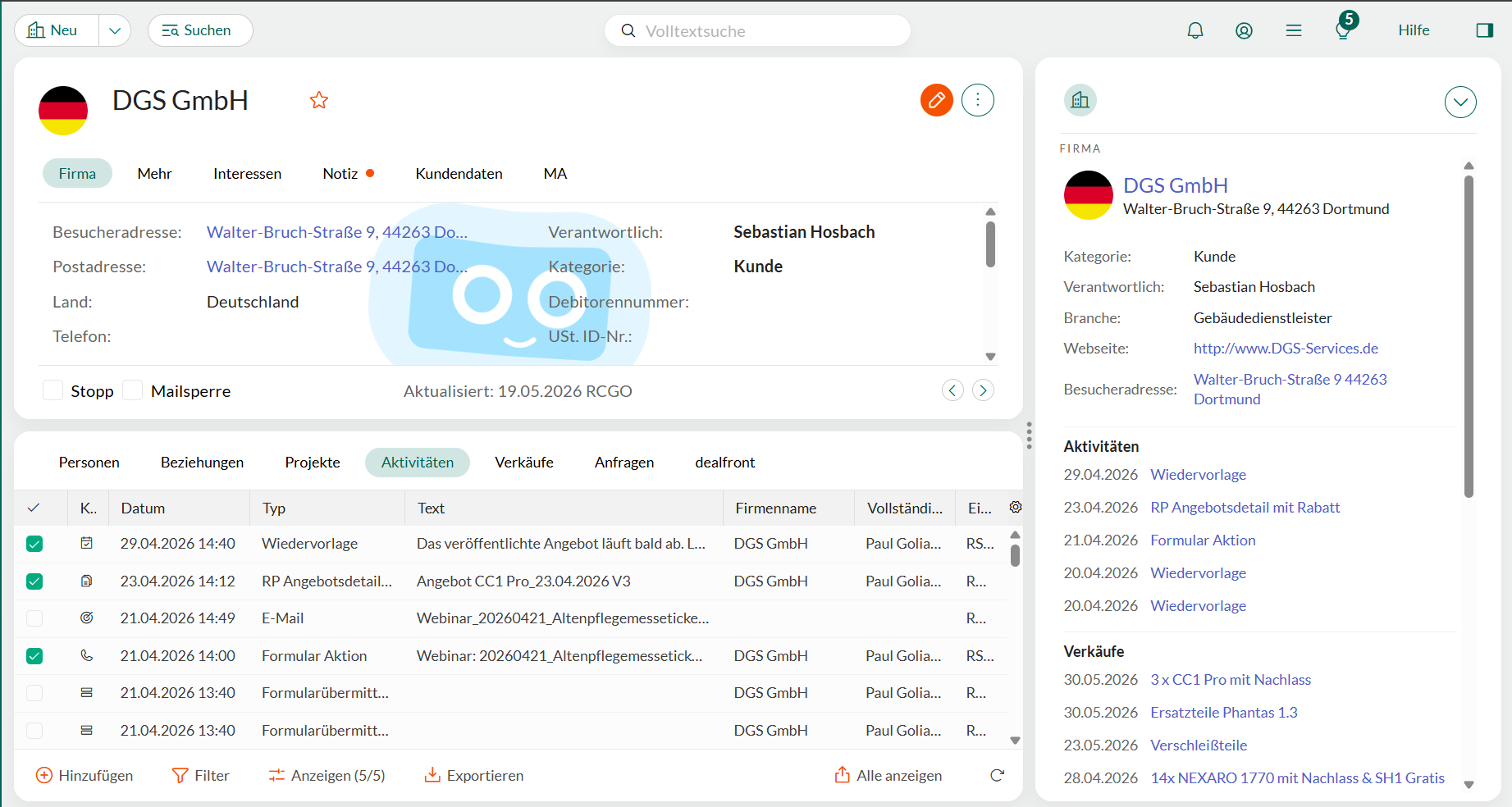Click the DGS GmbH German flag logo
The image size is (1512, 807).
point(63,111)
